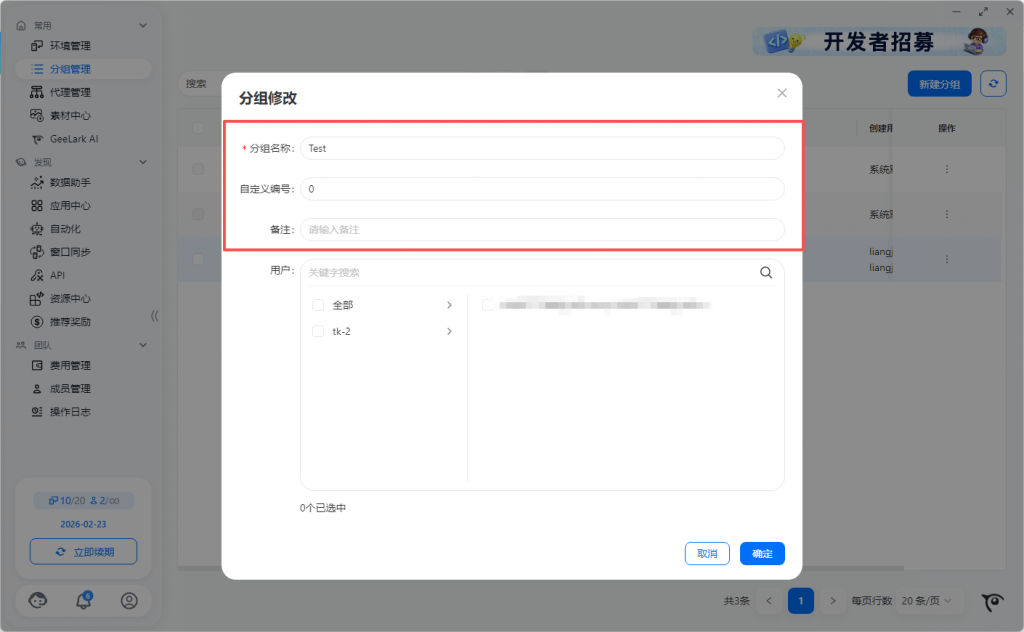The width and height of the screenshot is (1024, 632).
Task: Click the 备注 input field
Action: pos(542,230)
